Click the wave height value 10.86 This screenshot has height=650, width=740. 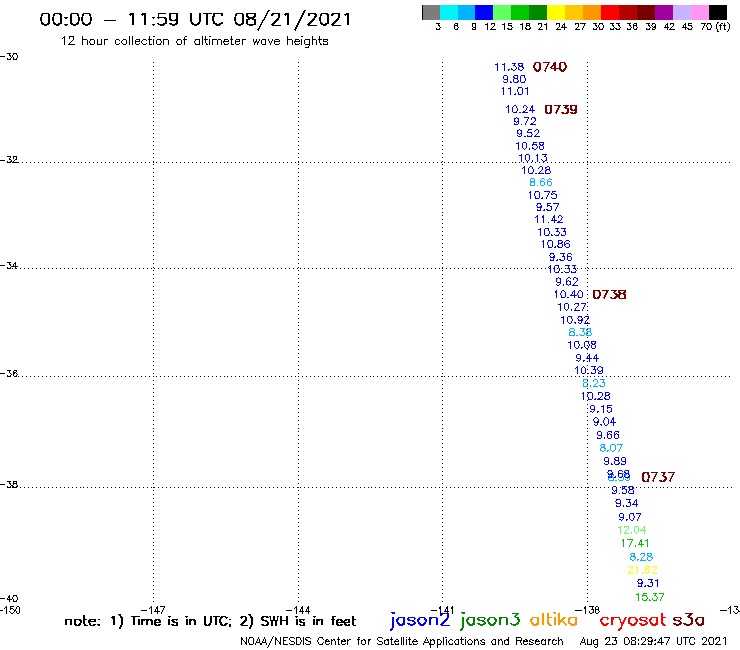click(x=555, y=245)
